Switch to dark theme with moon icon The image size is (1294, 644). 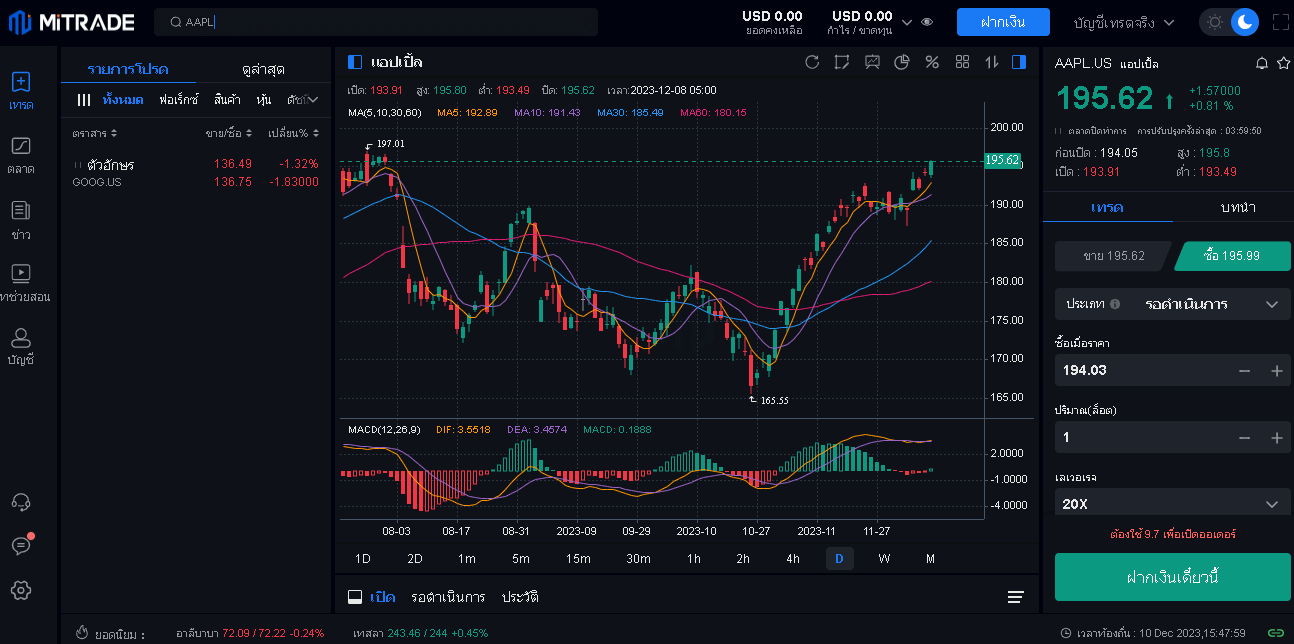pos(1244,22)
